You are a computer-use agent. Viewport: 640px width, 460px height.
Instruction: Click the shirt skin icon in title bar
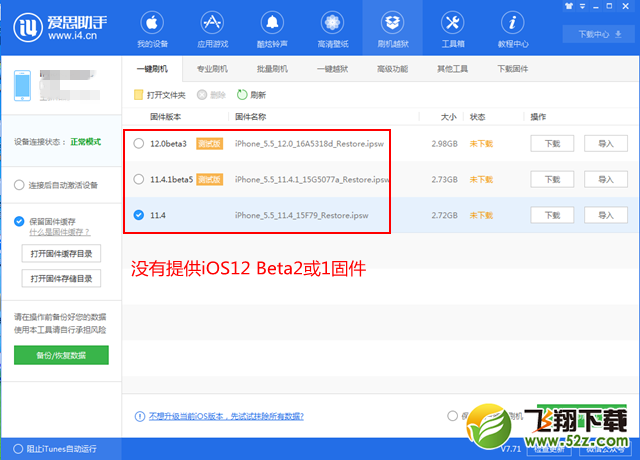click(x=569, y=6)
